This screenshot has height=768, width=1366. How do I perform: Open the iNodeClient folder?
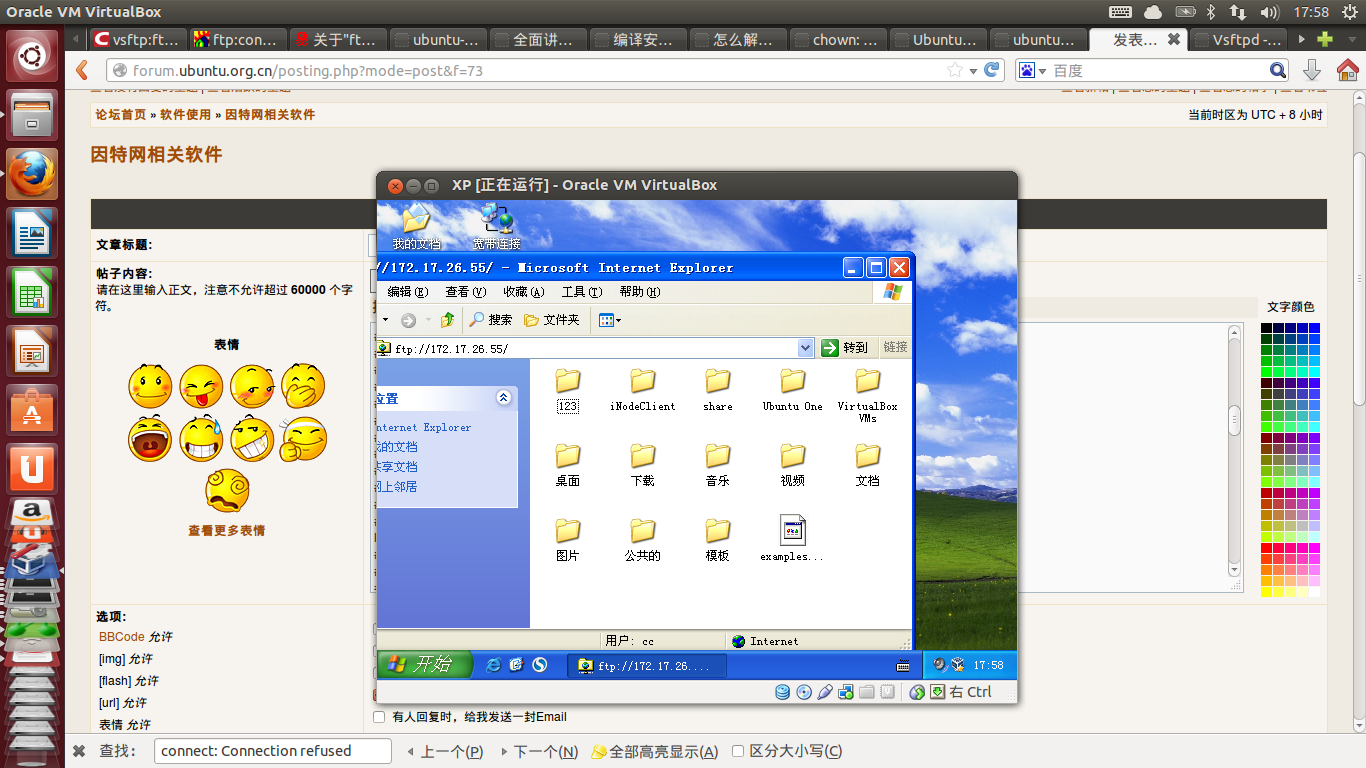click(x=642, y=389)
